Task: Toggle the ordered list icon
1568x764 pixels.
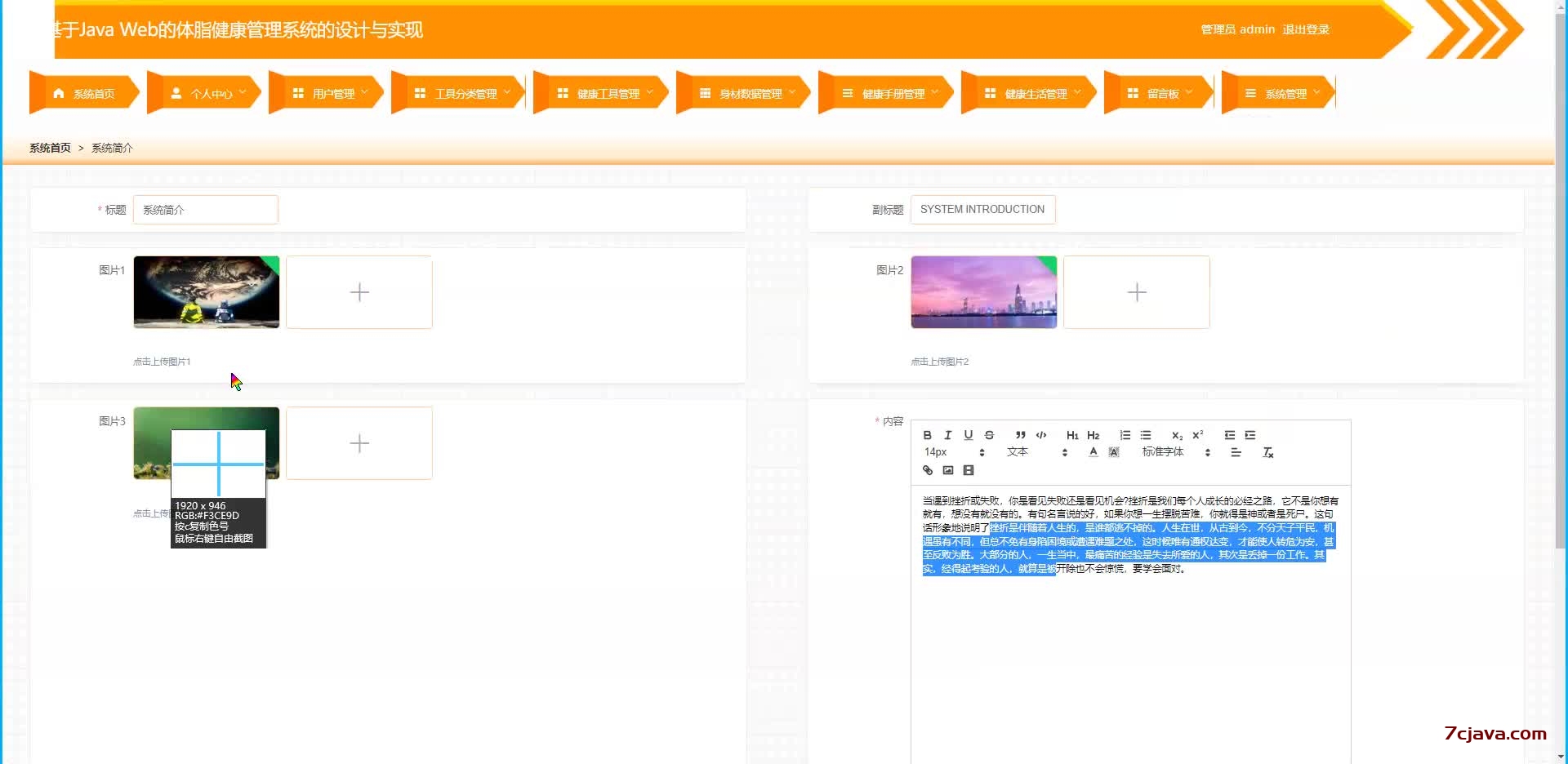Action: click(x=1126, y=435)
